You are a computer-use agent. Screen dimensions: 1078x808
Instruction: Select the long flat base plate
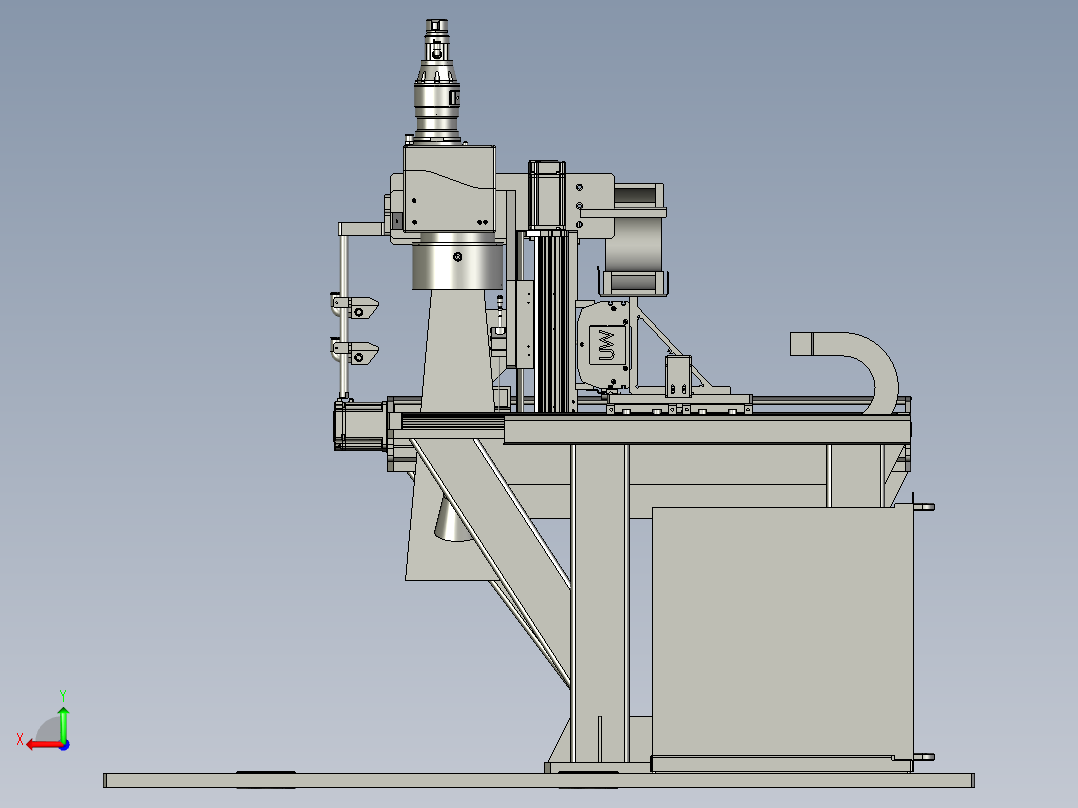tap(539, 780)
